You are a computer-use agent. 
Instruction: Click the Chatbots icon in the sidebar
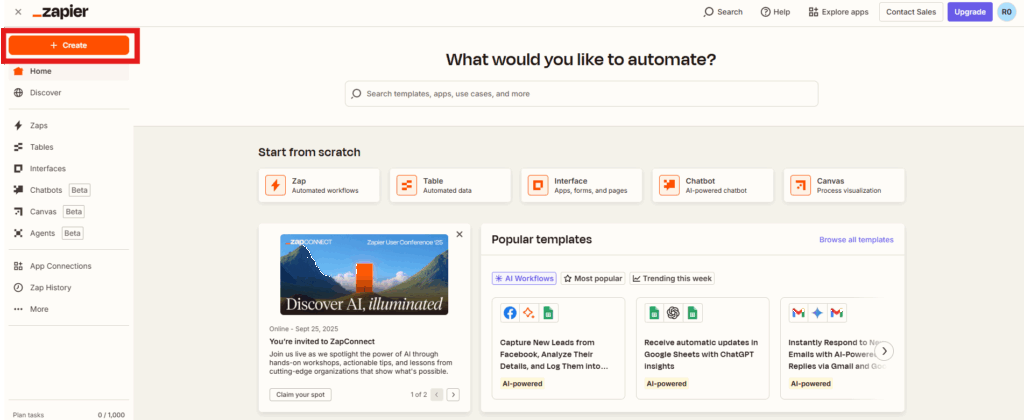click(x=18, y=190)
